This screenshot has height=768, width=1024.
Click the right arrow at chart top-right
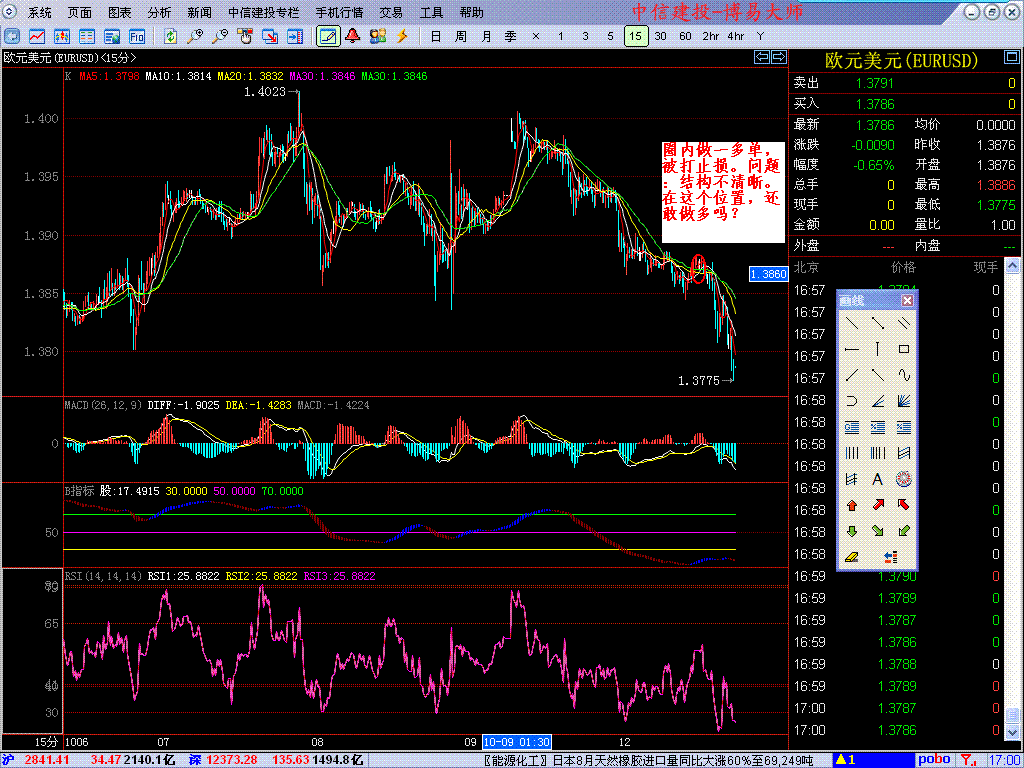778,57
